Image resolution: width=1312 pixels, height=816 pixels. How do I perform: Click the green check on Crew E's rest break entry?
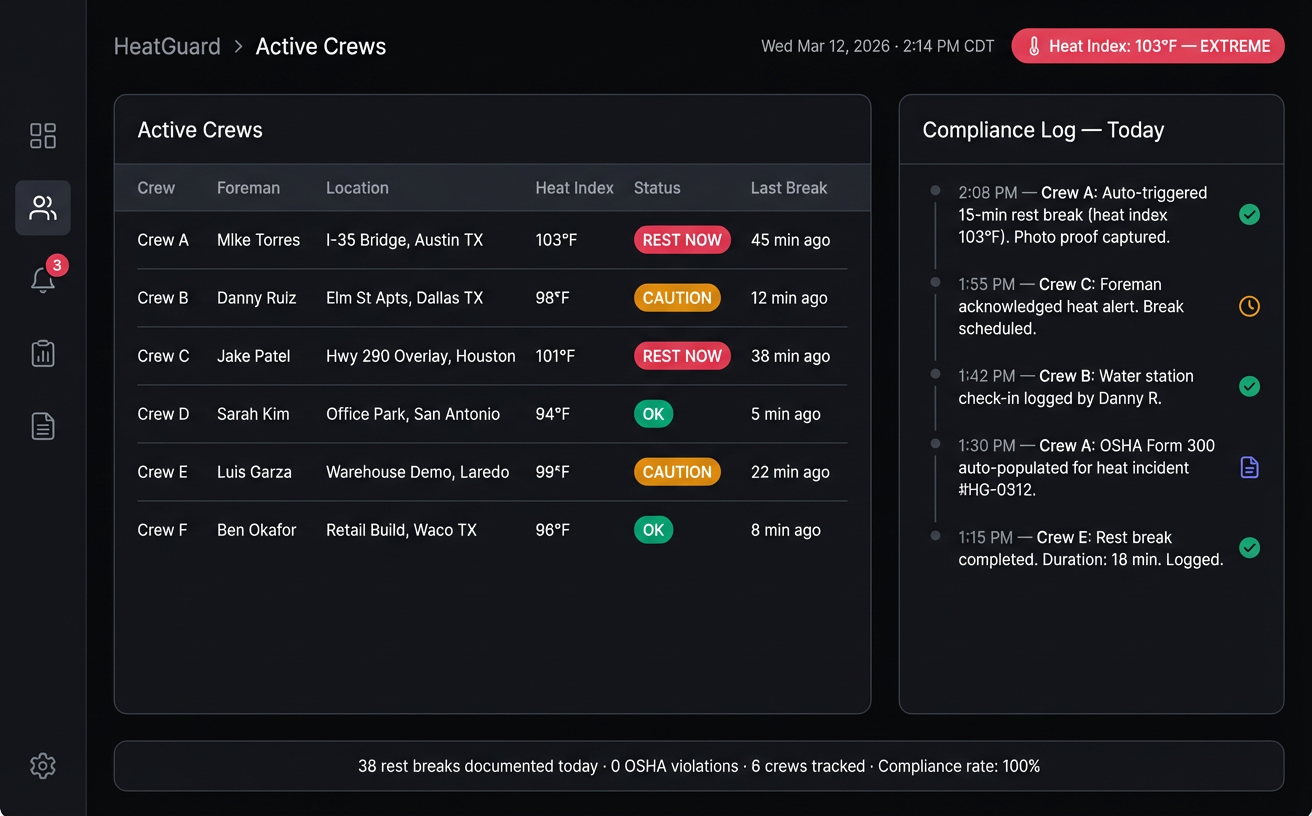[x=1249, y=548]
